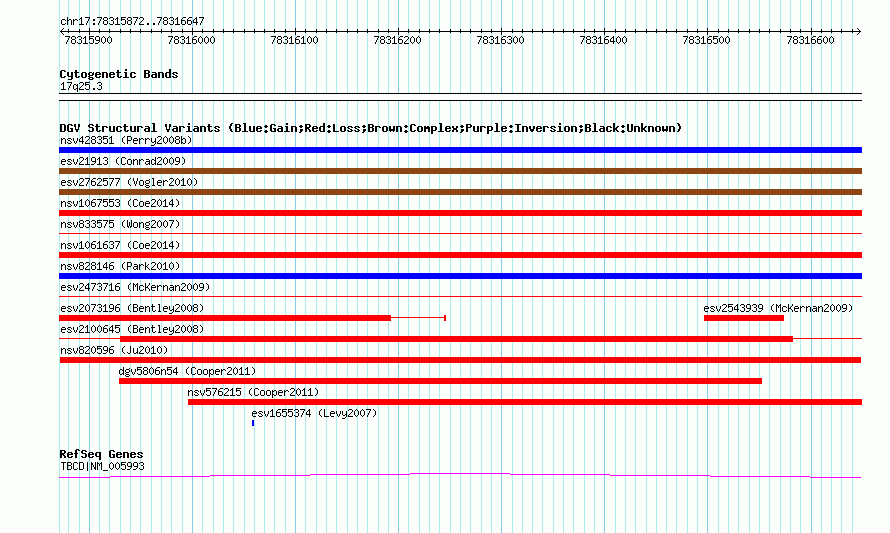Select the 17q25.3 band label
The height and width of the screenshot is (533, 890).
coord(81,86)
